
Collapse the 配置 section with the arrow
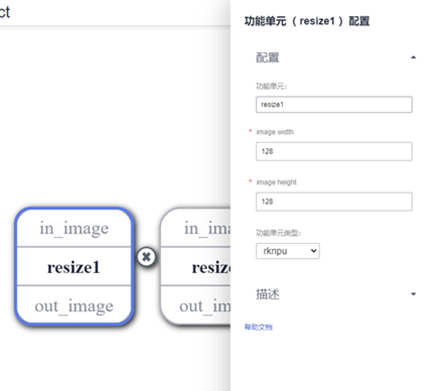(x=413, y=57)
